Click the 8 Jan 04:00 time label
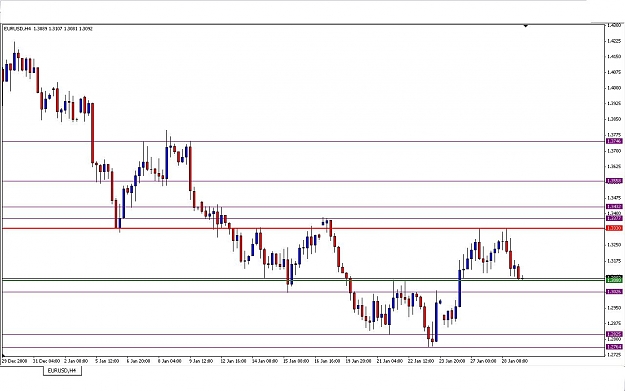This screenshot has width=625, height=391. click(170, 361)
